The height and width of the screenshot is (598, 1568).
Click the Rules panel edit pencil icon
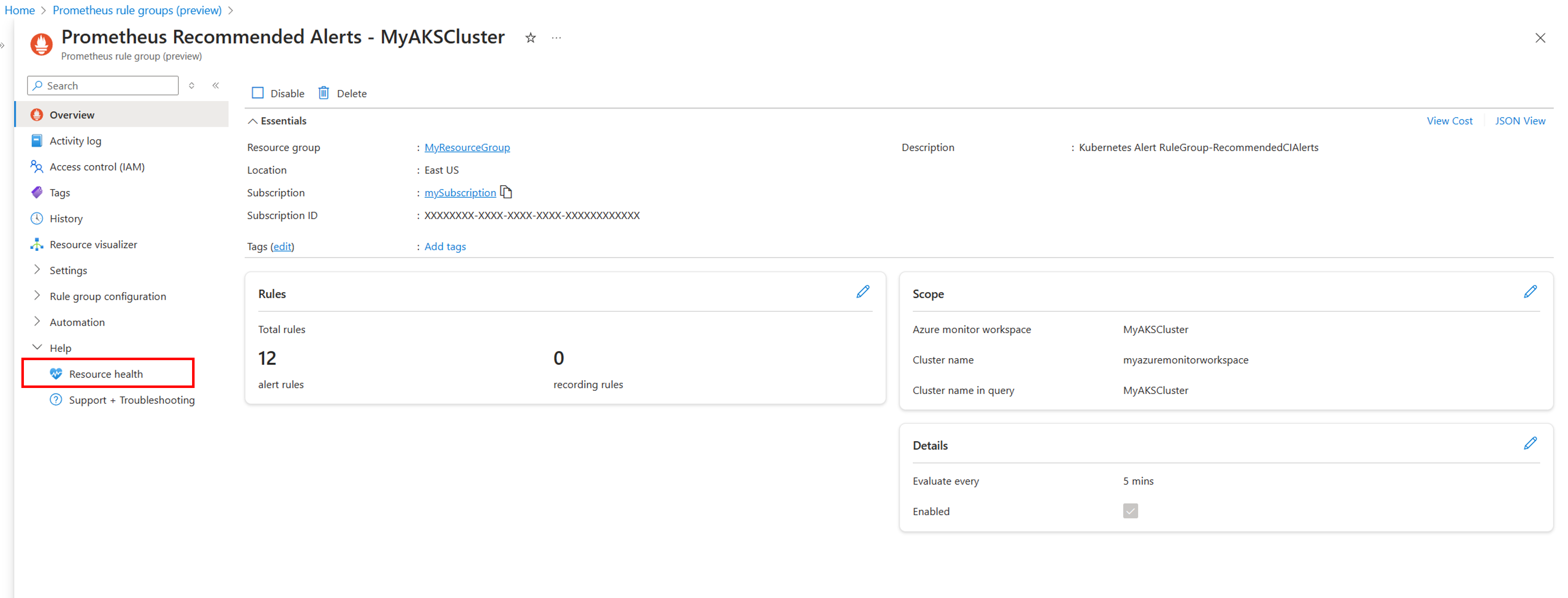click(863, 291)
